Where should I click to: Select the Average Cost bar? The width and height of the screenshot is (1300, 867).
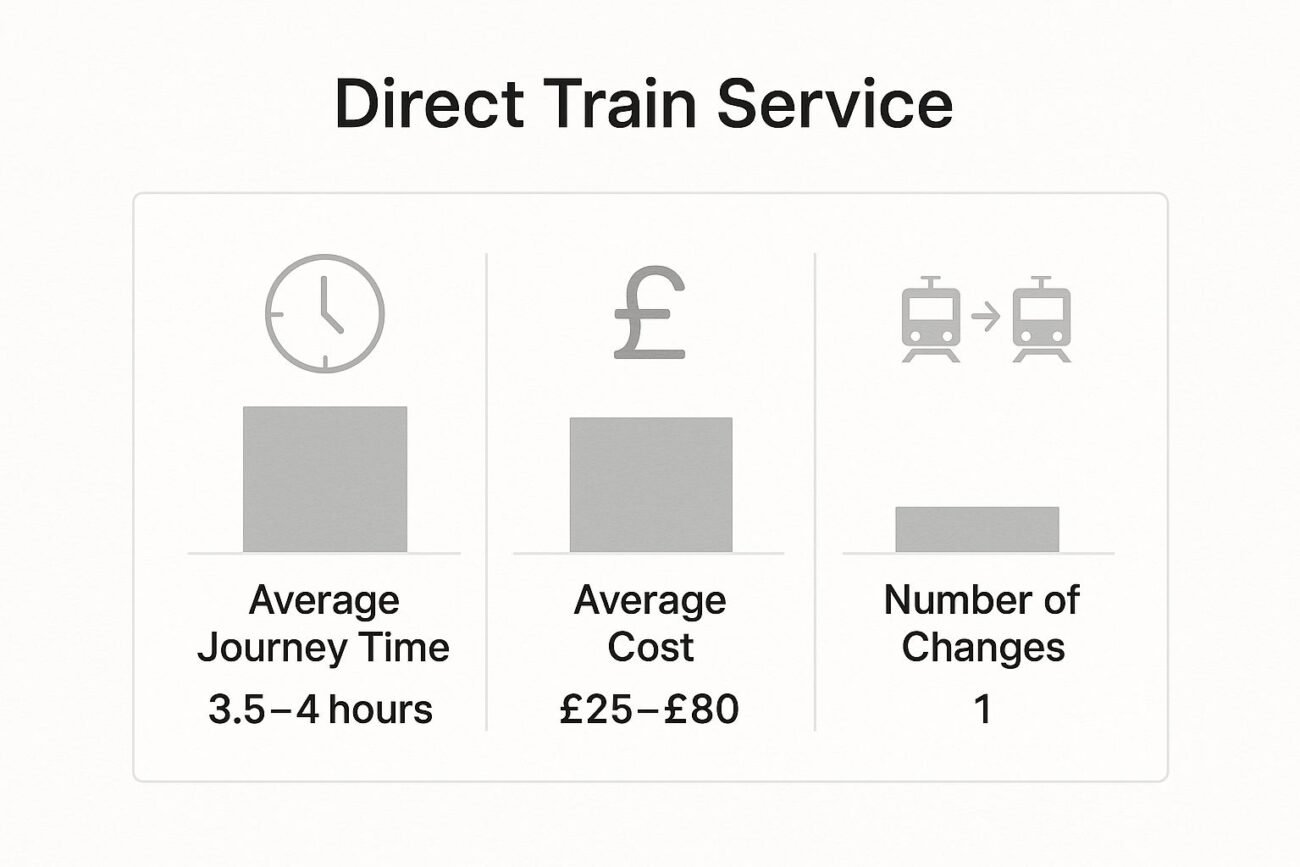[651, 484]
